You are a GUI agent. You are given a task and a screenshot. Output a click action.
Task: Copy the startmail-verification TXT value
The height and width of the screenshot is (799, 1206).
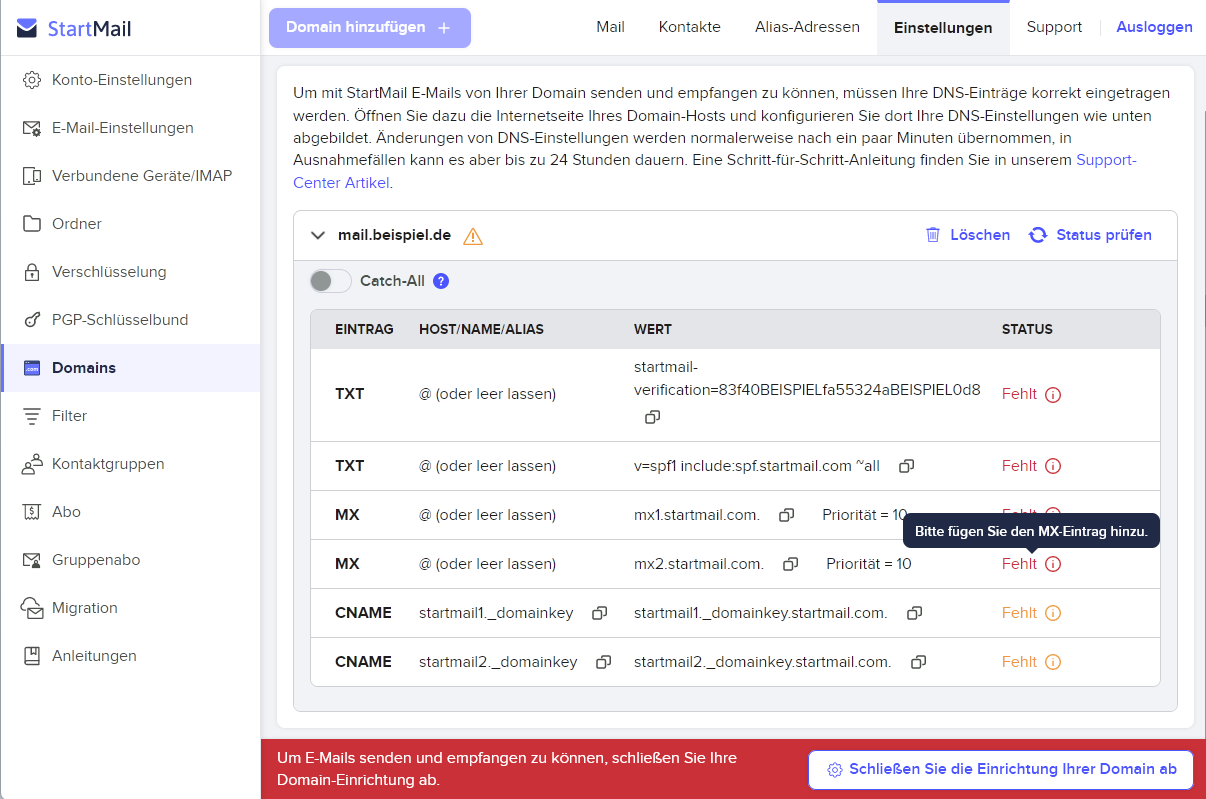[x=652, y=416]
